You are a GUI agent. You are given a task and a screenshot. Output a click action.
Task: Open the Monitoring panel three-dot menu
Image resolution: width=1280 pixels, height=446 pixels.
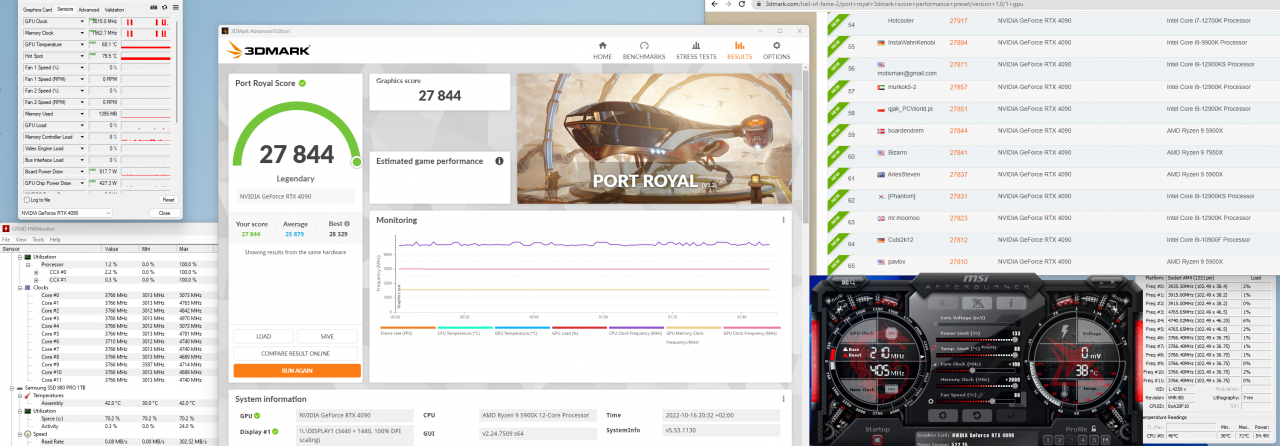pos(783,220)
